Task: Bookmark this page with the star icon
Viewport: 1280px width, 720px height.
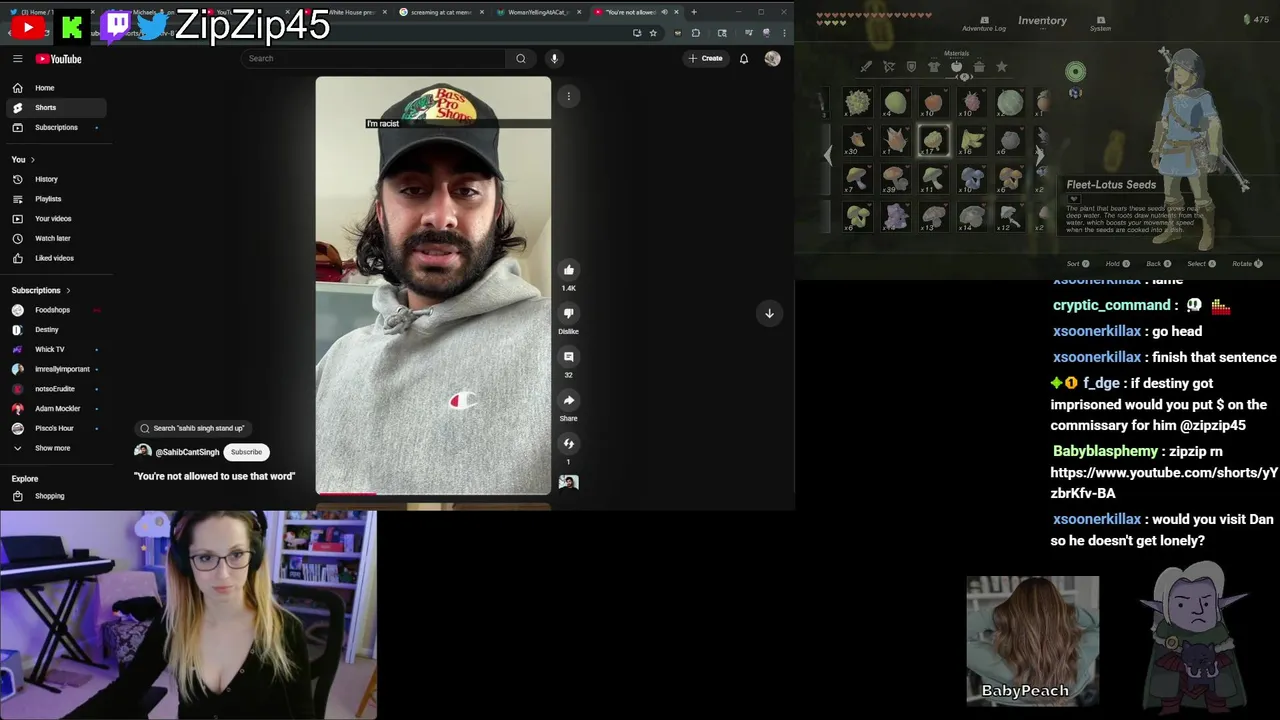Action: pos(653,33)
